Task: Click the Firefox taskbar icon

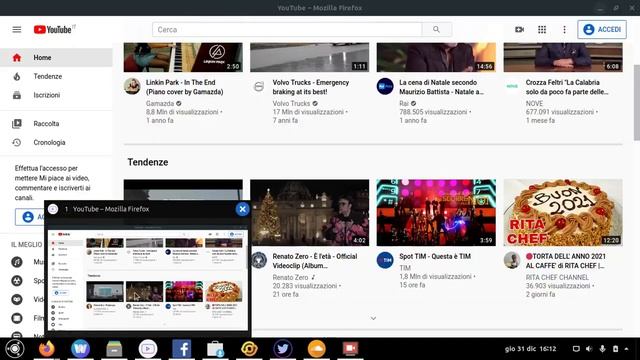Action: [x=47, y=349]
